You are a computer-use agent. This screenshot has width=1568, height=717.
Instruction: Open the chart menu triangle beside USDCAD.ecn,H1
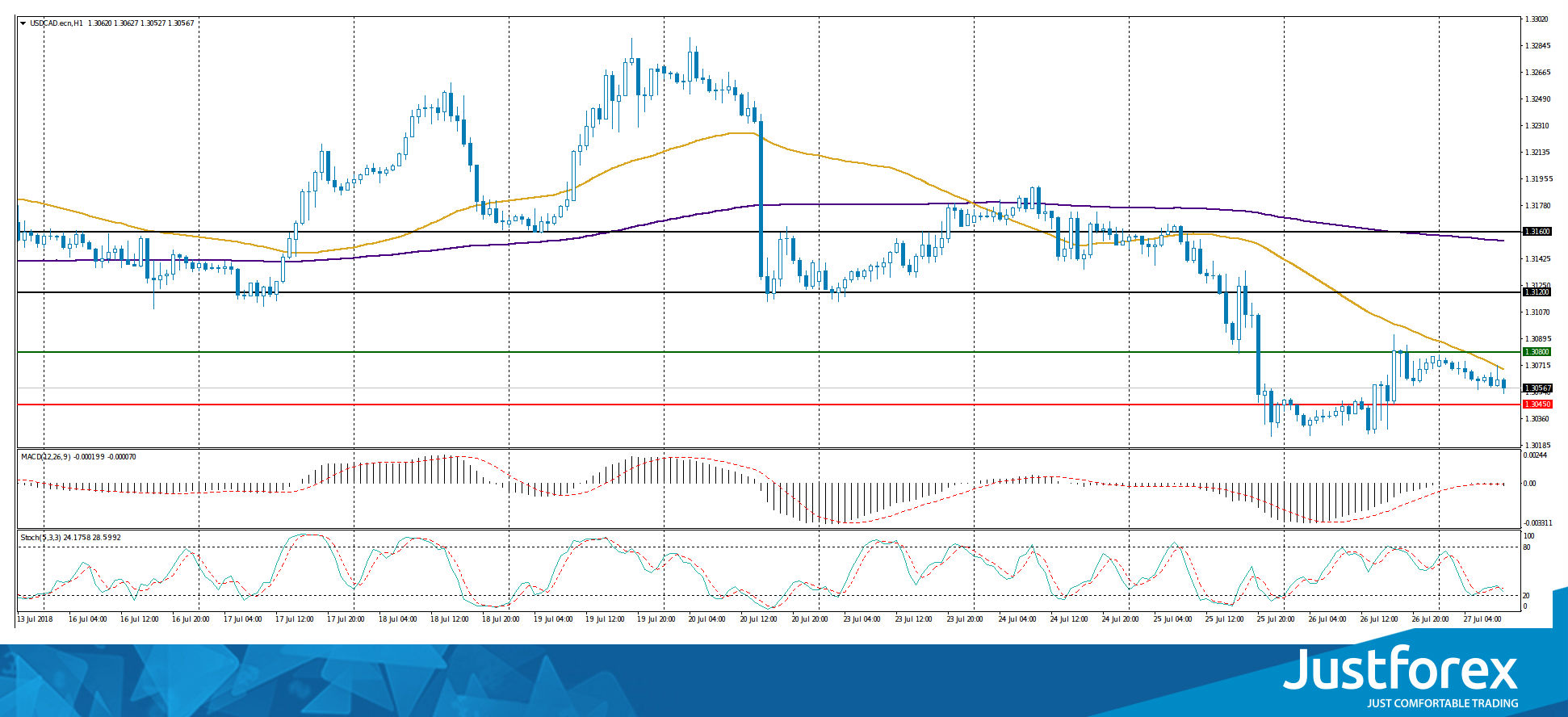23,23
